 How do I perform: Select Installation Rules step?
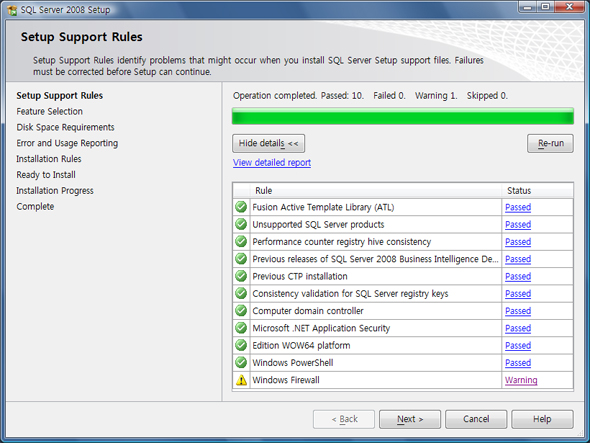[x=49, y=159]
